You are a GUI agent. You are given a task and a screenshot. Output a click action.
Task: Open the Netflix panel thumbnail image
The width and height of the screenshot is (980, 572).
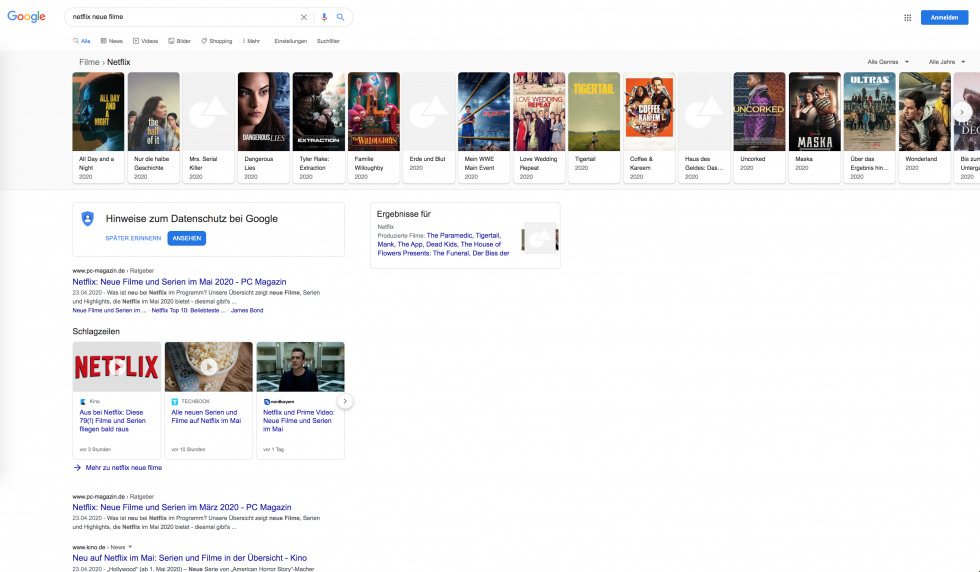pos(540,238)
